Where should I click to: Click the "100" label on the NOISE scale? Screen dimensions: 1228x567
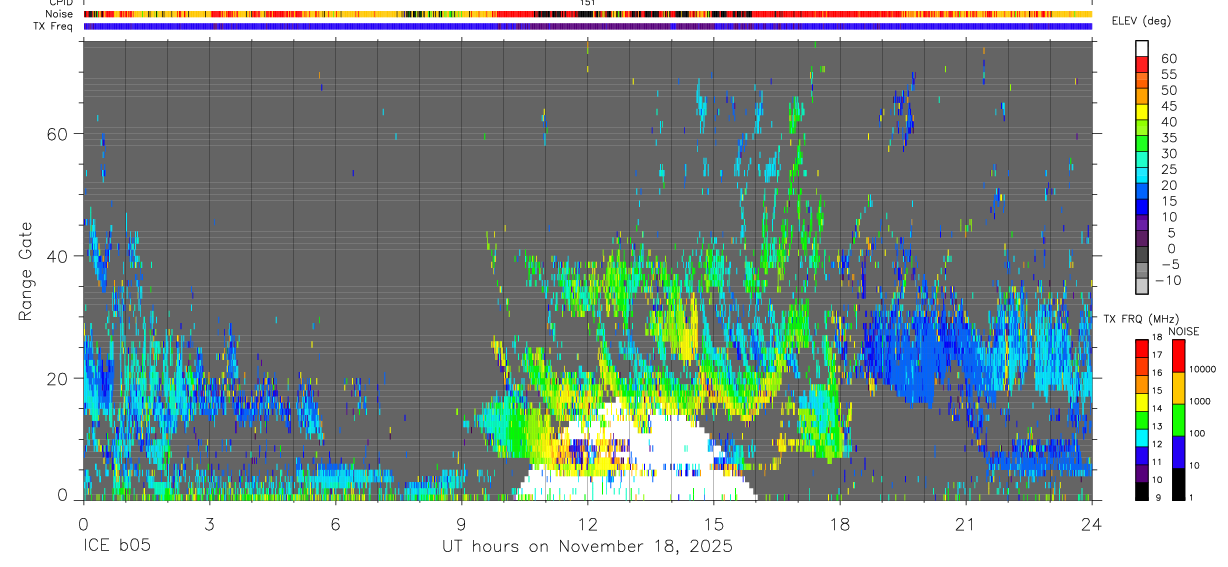(x=1199, y=433)
